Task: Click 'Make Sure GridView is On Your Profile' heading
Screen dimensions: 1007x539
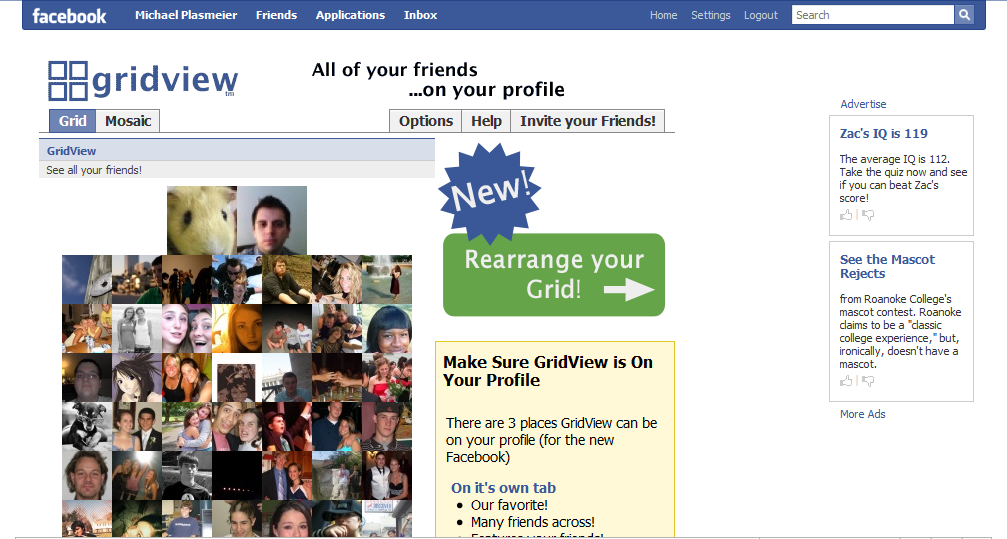Action: [548, 371]
